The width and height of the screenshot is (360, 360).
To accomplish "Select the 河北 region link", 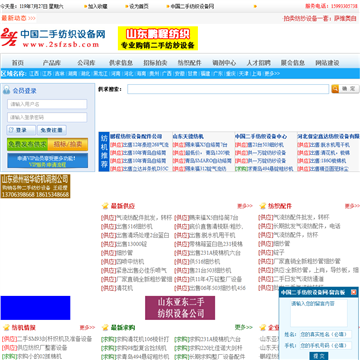I will point(128,74).
